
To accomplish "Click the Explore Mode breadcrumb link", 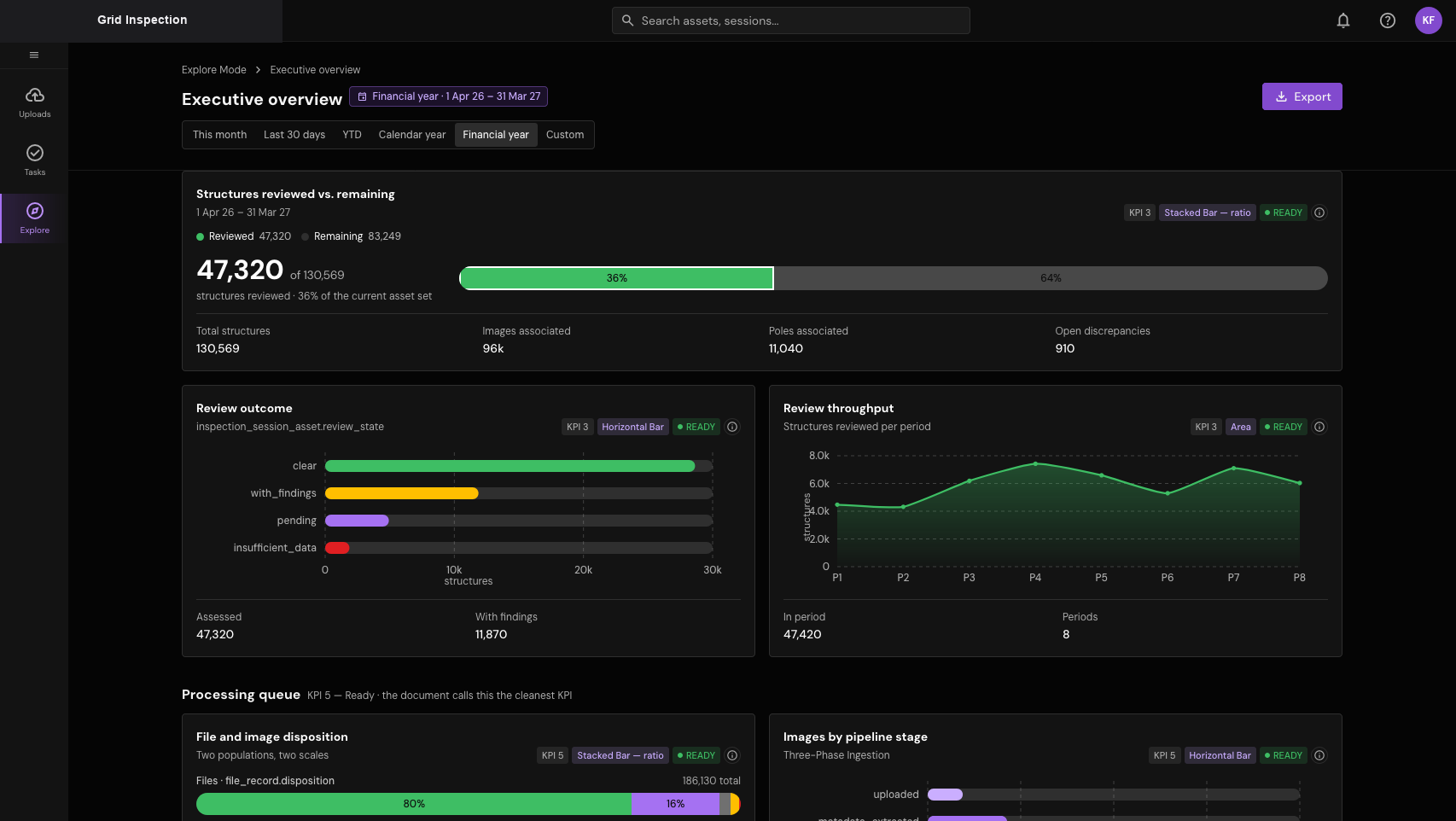I will pyautogui.click(x=214, y=70).
